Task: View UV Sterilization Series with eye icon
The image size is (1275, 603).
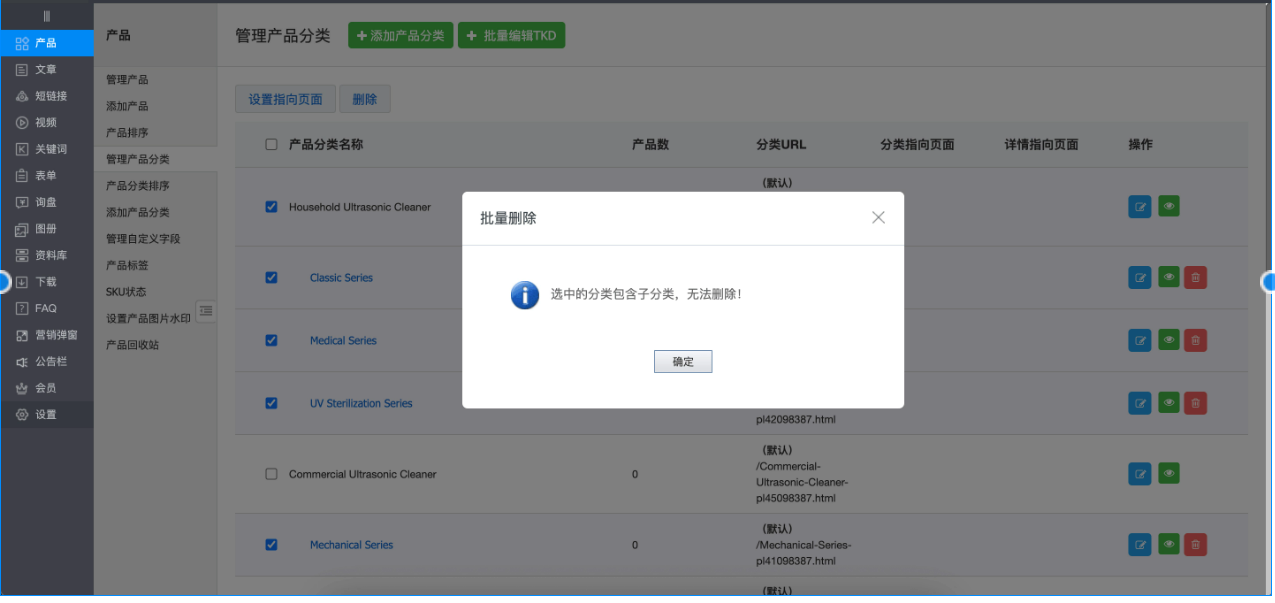Action: click(x=1168, y=404)
